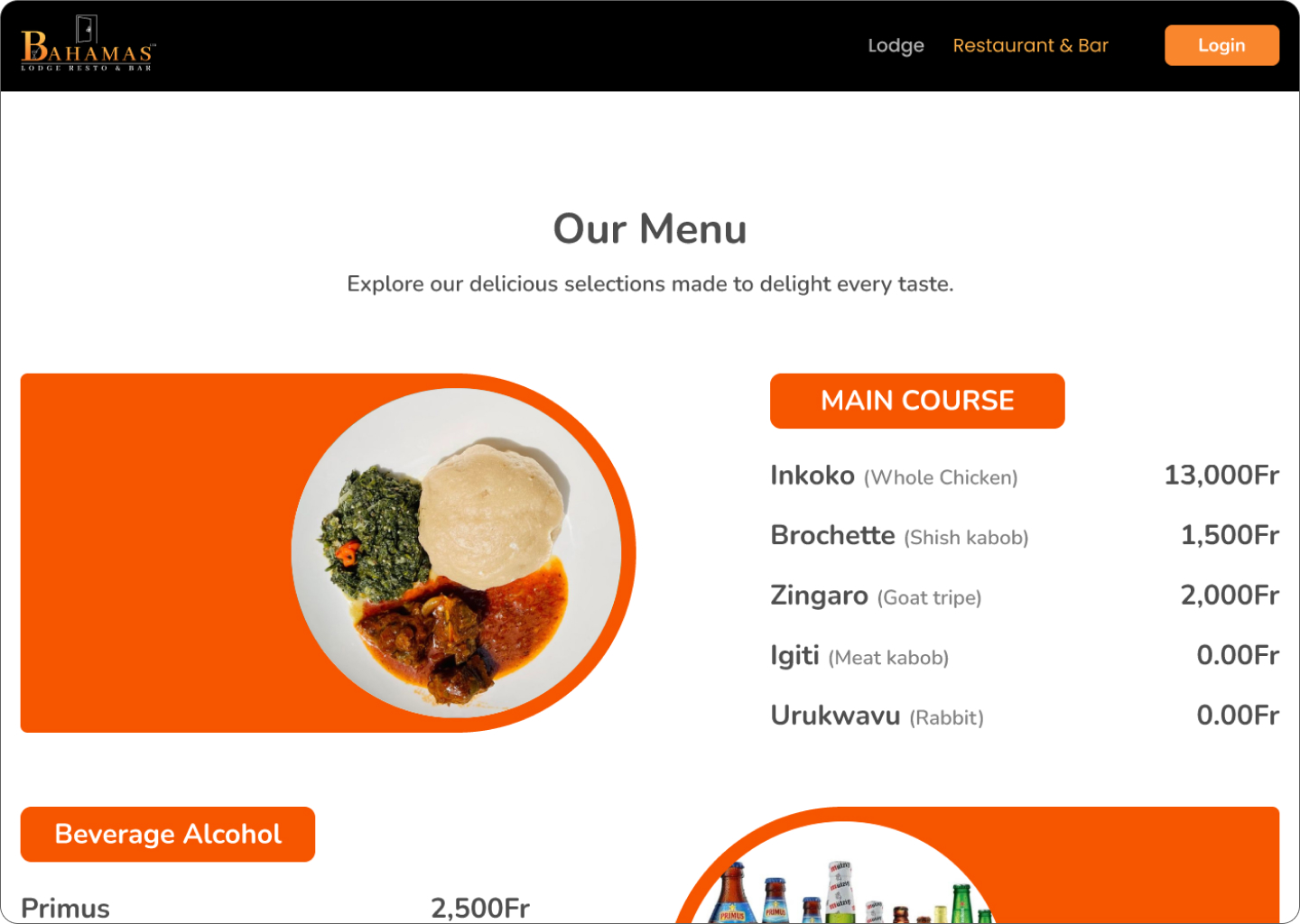This screenshot has height=924, width=1300.
Task: Click the orange Login button
Action: [x=1221, y=45]
